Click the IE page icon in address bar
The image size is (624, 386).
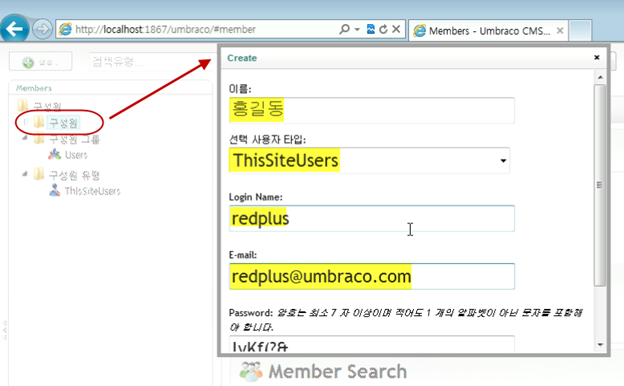coord(65,29)
